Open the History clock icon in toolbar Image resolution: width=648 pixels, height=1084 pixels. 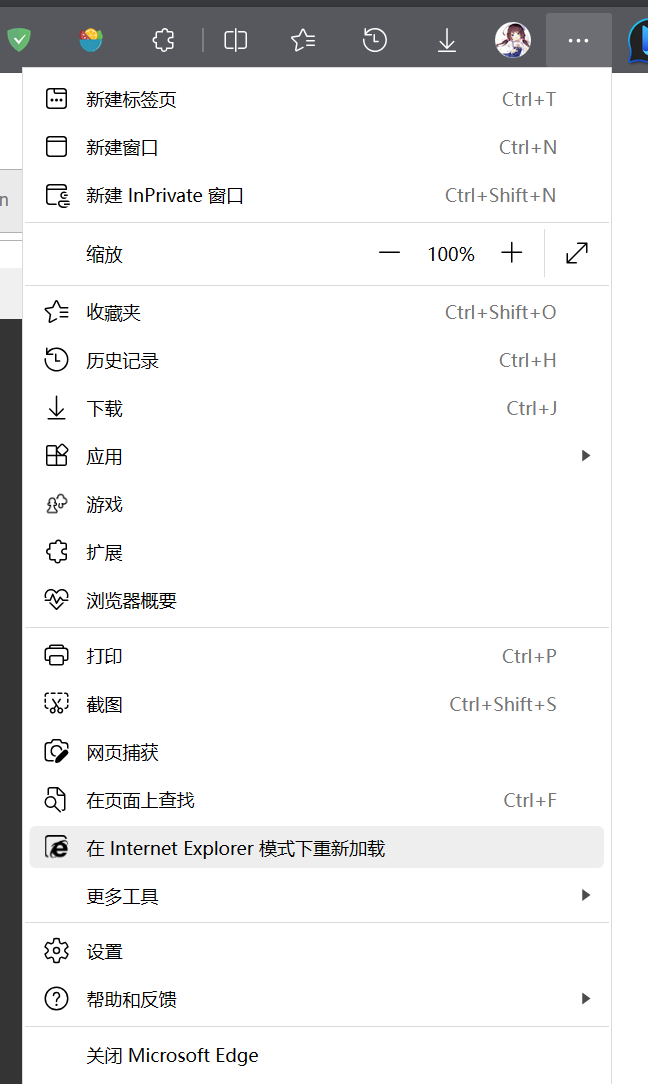coord(374,40)
